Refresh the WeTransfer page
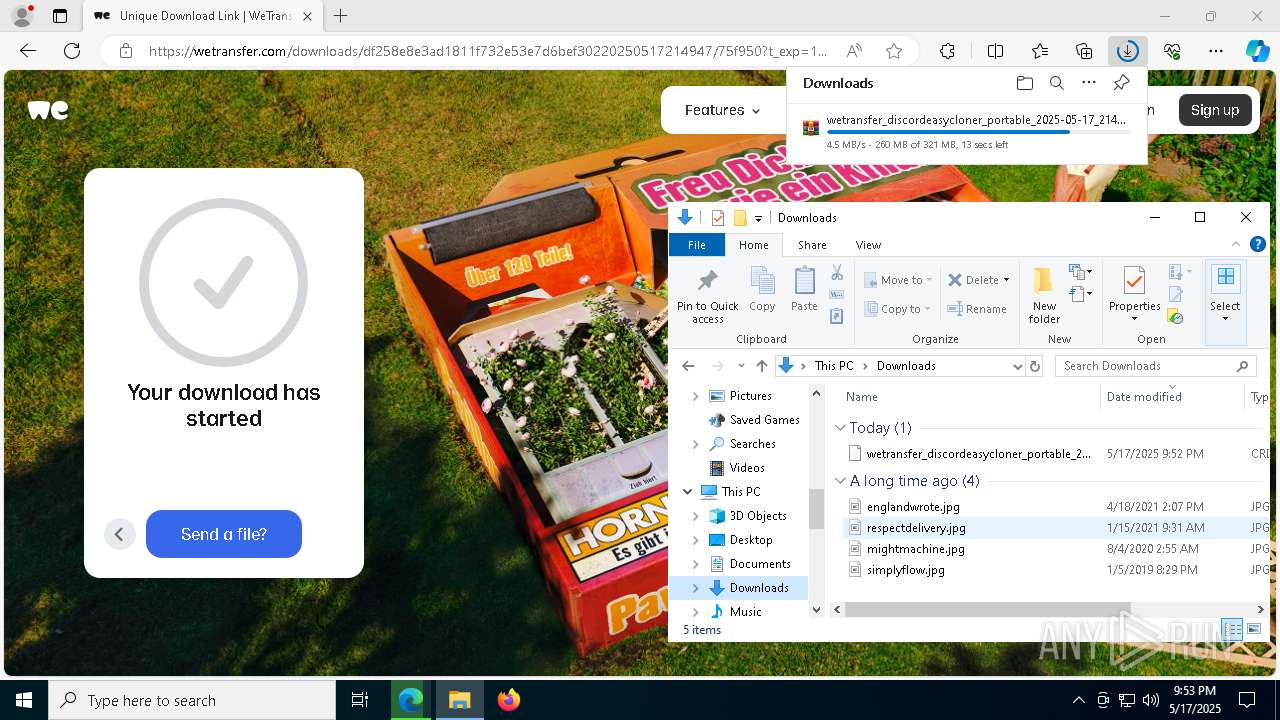 tap(72, 51)
